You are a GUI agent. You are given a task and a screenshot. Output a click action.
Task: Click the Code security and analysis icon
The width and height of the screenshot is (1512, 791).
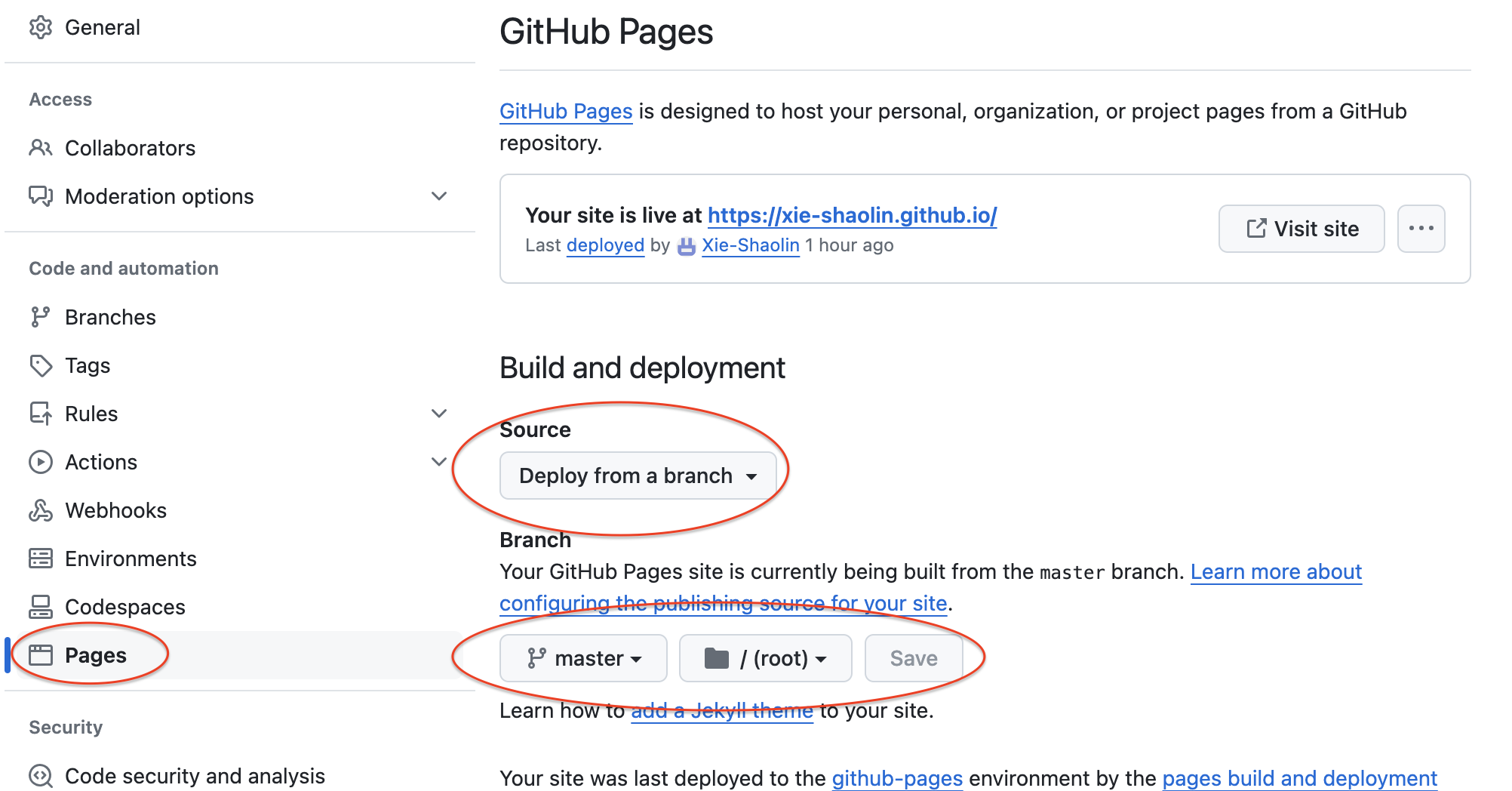41,776
